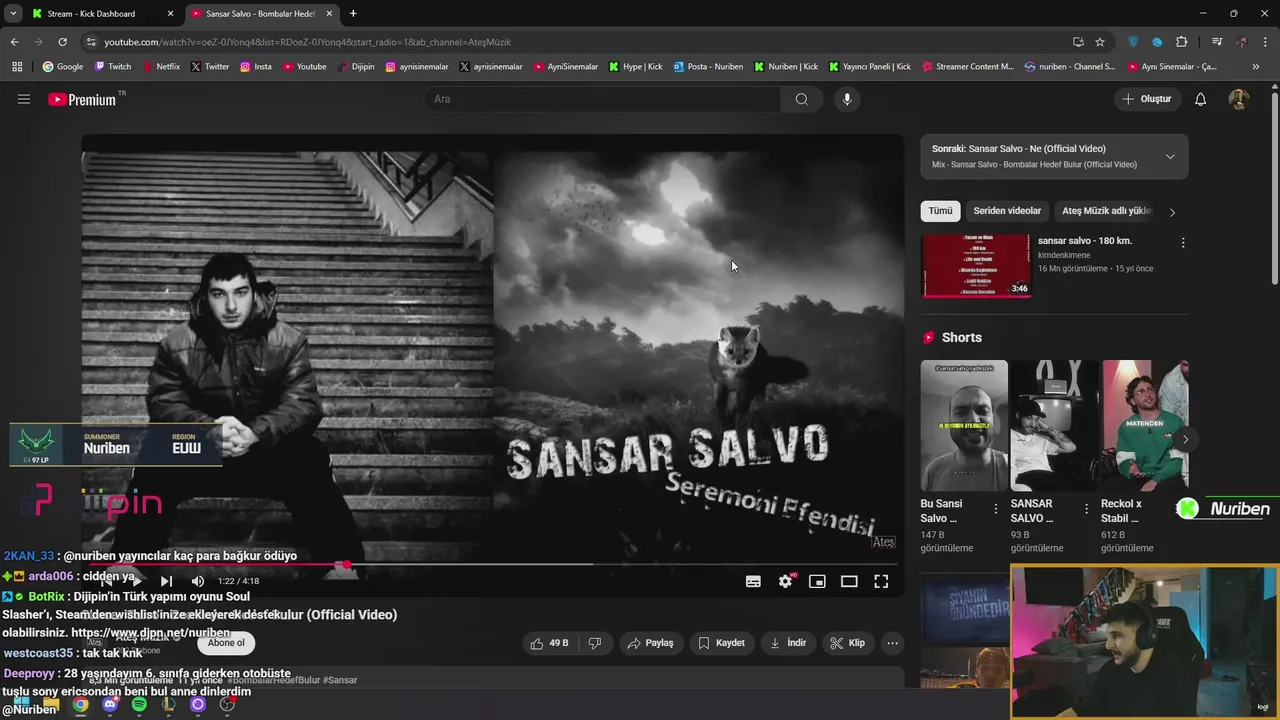Open Reckol x Stabil short thumbnail
The image size is (1280, 720).
[1145, 425]
